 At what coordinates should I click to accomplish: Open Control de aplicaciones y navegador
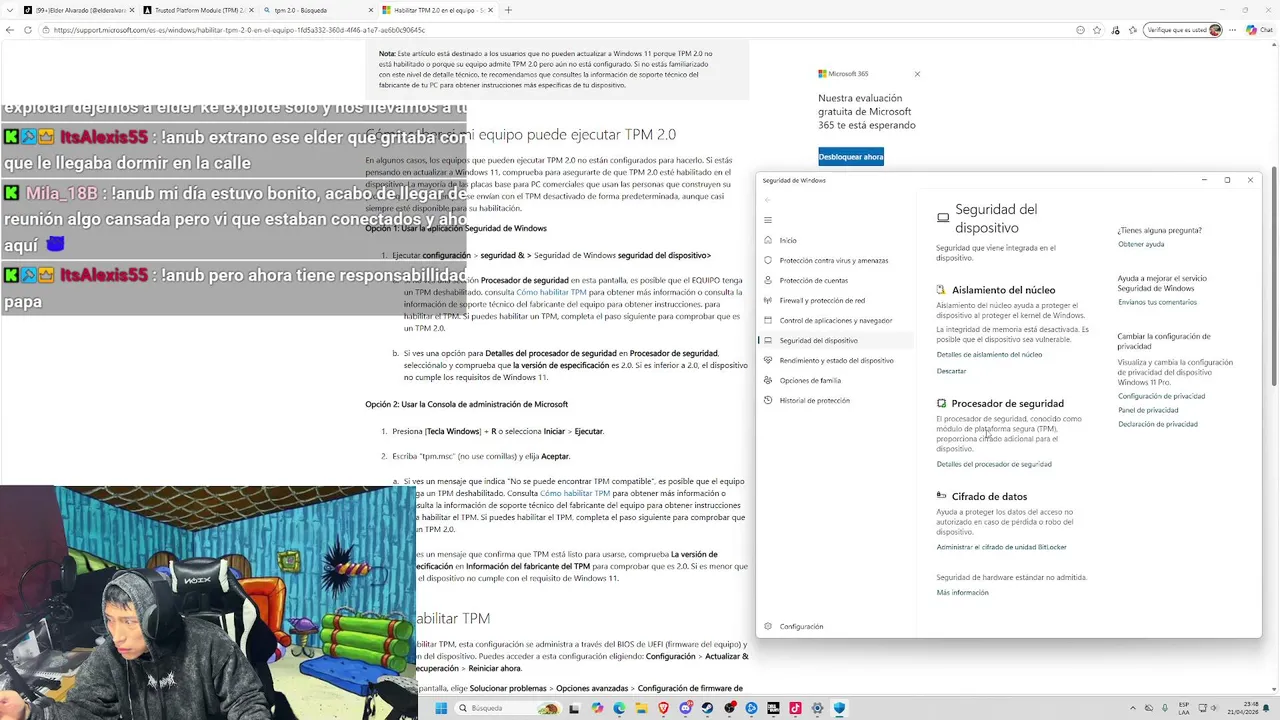point(835,320)
